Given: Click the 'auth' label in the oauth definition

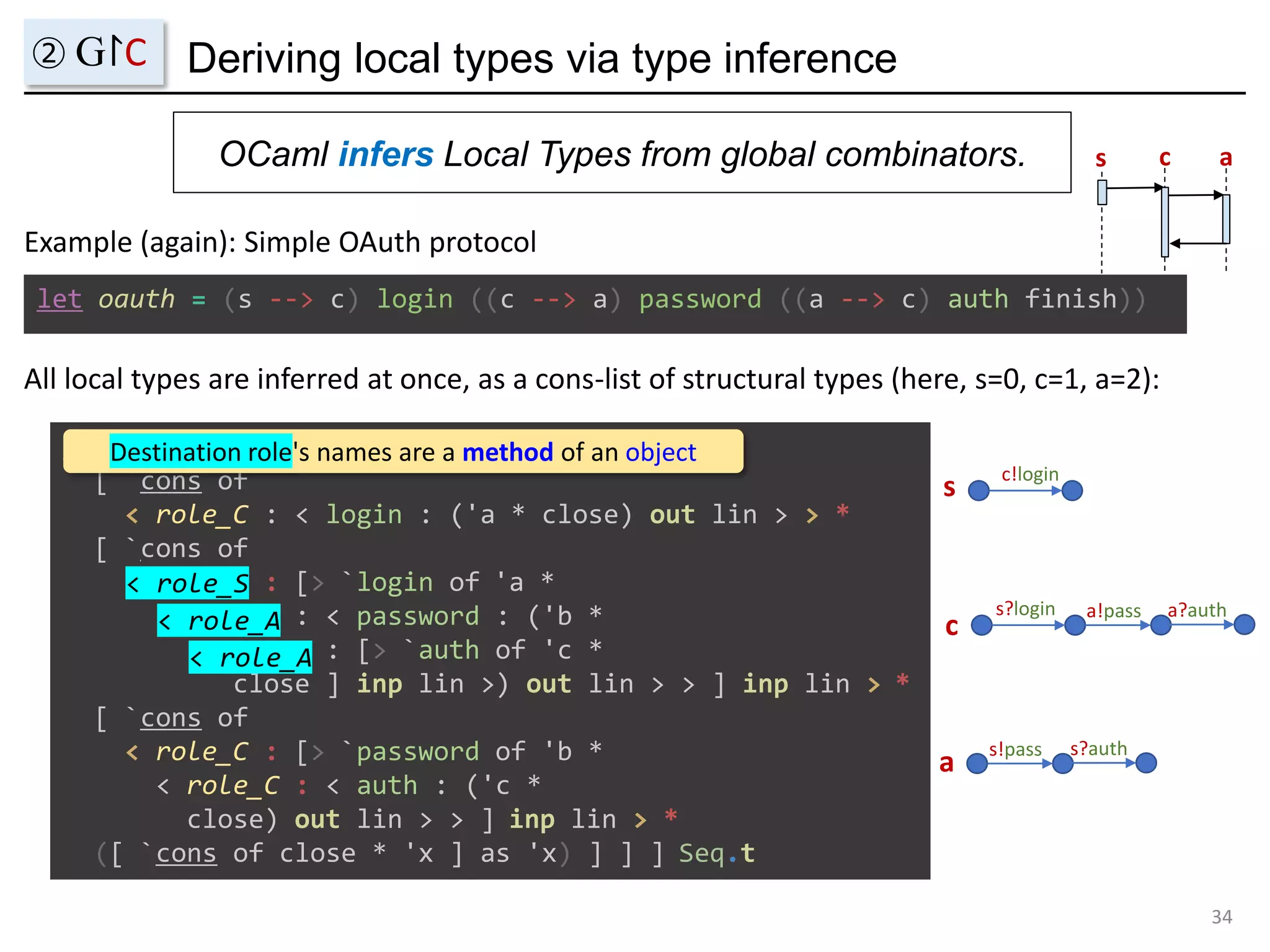Looking at the screenshot, I should click(978, 299).
